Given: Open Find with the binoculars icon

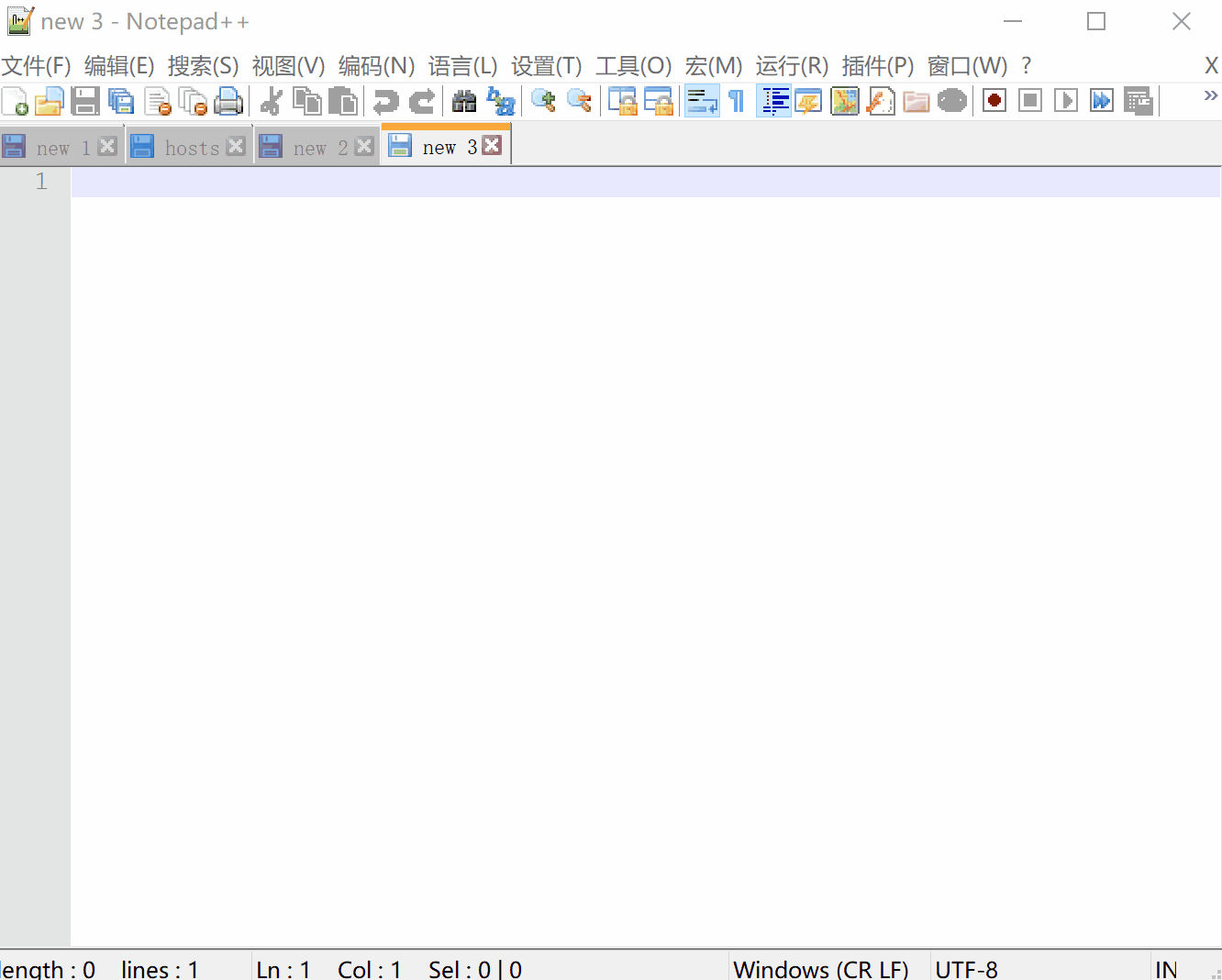Looking at the screenshot, I should 465,101.
